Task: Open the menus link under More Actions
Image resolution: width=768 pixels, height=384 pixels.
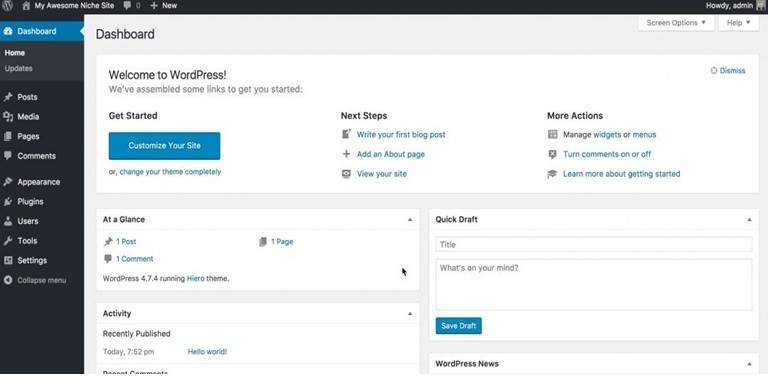Action: tap(644, 134)
